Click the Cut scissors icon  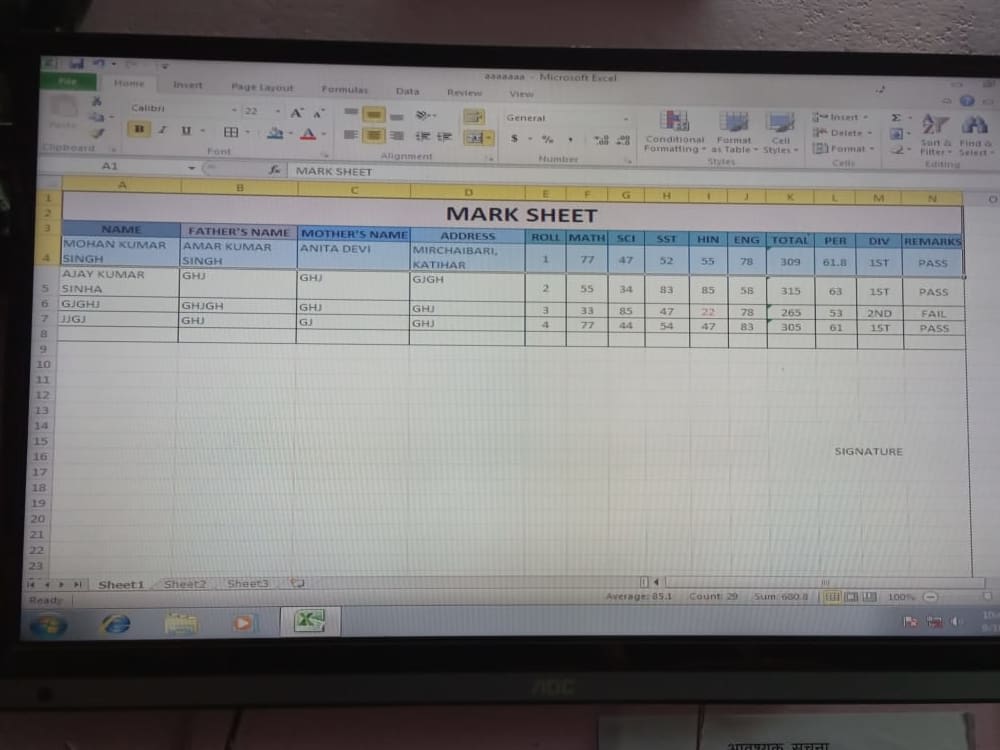tap(97, 101)
